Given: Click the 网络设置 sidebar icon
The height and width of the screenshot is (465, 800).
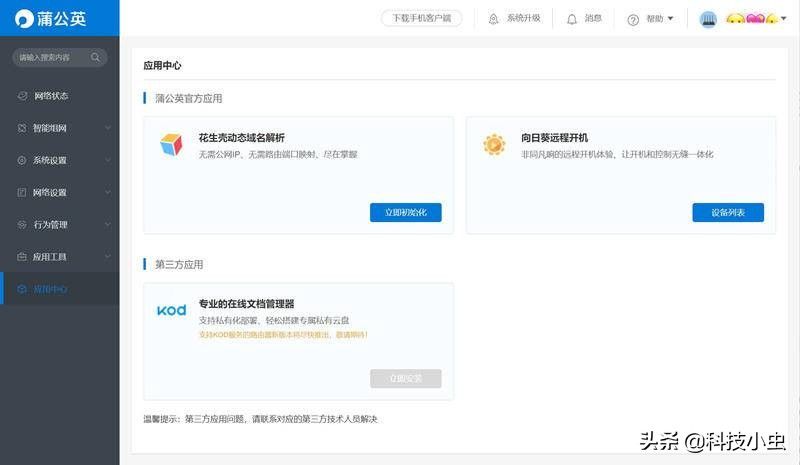Looking at the screenshot, I should (22, 192).
